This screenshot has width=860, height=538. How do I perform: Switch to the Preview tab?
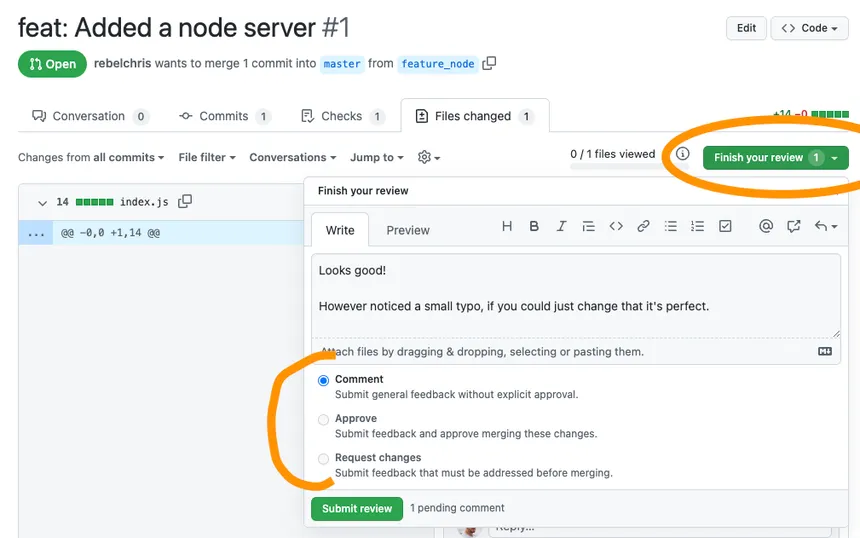tap(408, 230)
